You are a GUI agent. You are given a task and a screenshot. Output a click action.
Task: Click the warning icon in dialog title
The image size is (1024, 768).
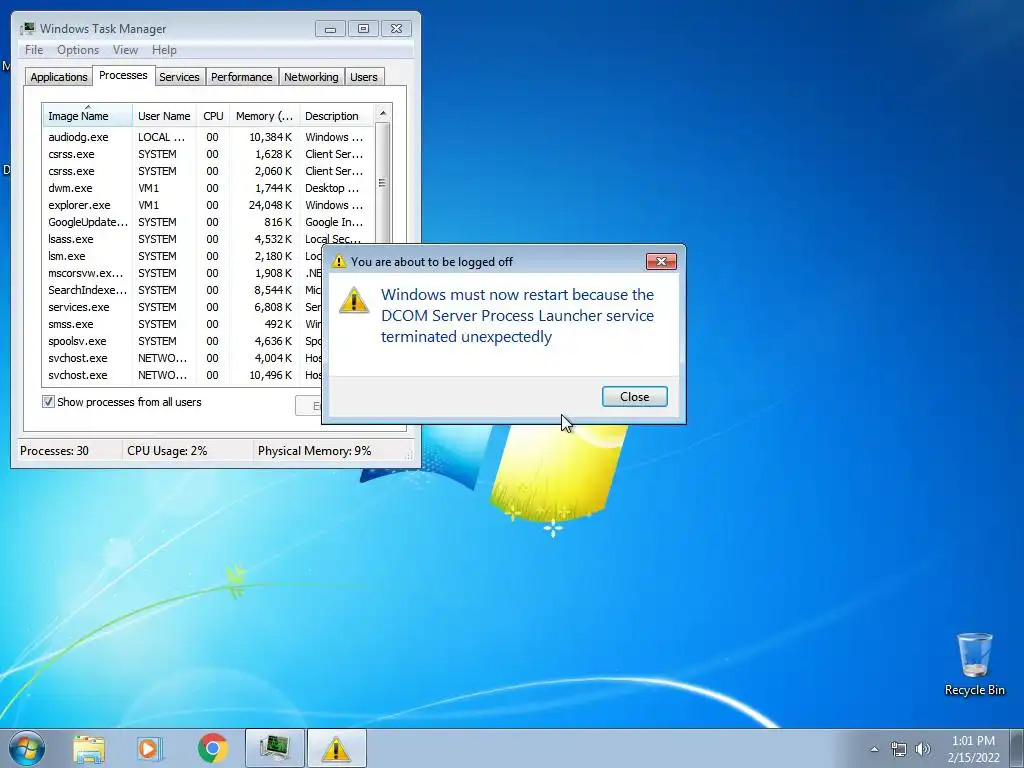coord(338,261)
